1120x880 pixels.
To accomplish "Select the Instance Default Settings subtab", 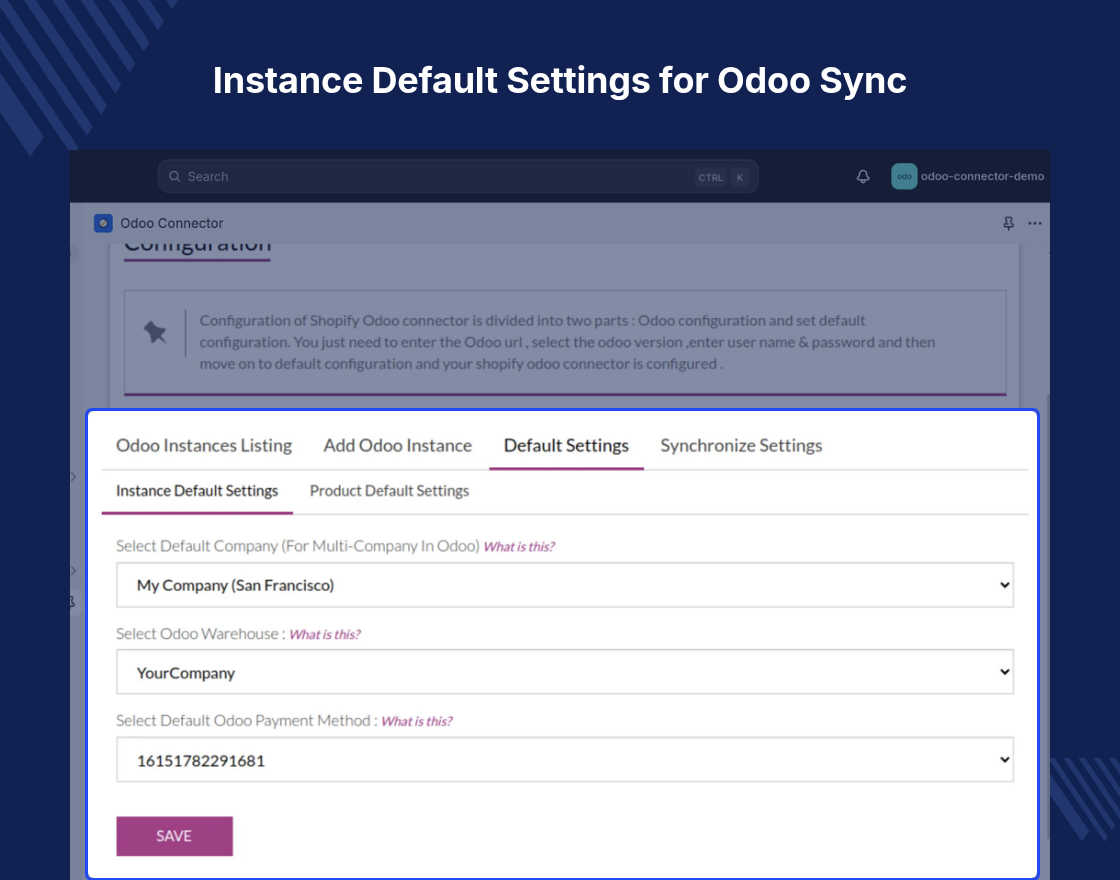I will pyautogui.click(x=197, y=491).
